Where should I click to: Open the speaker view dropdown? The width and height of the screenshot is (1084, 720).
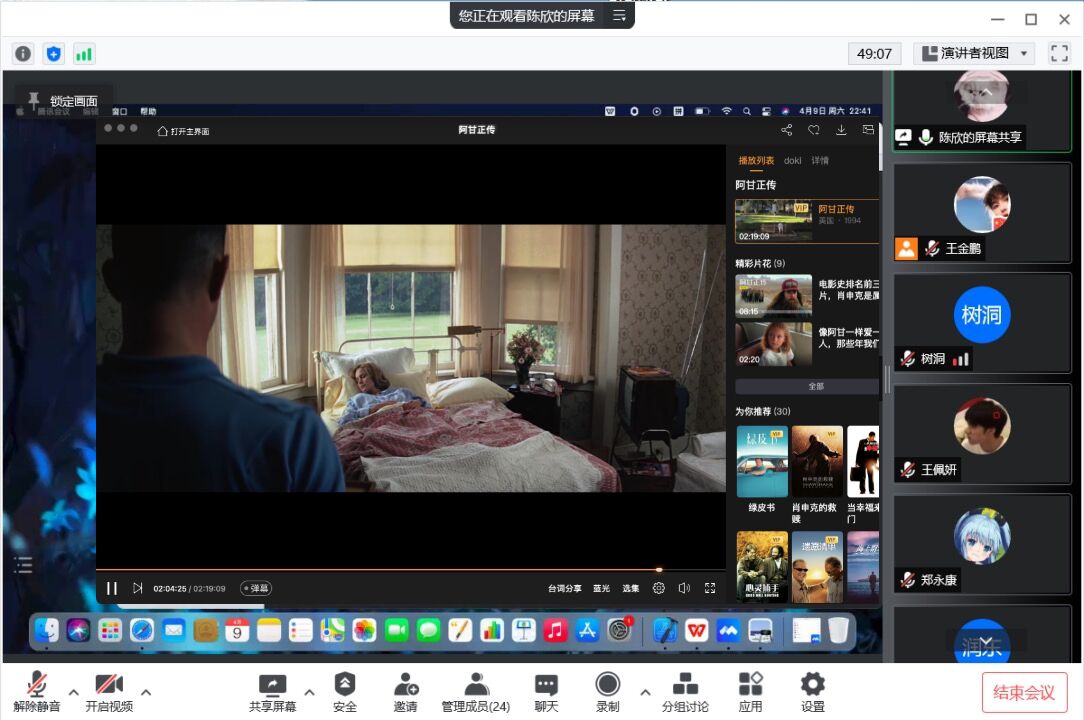(x=975, y=53)
